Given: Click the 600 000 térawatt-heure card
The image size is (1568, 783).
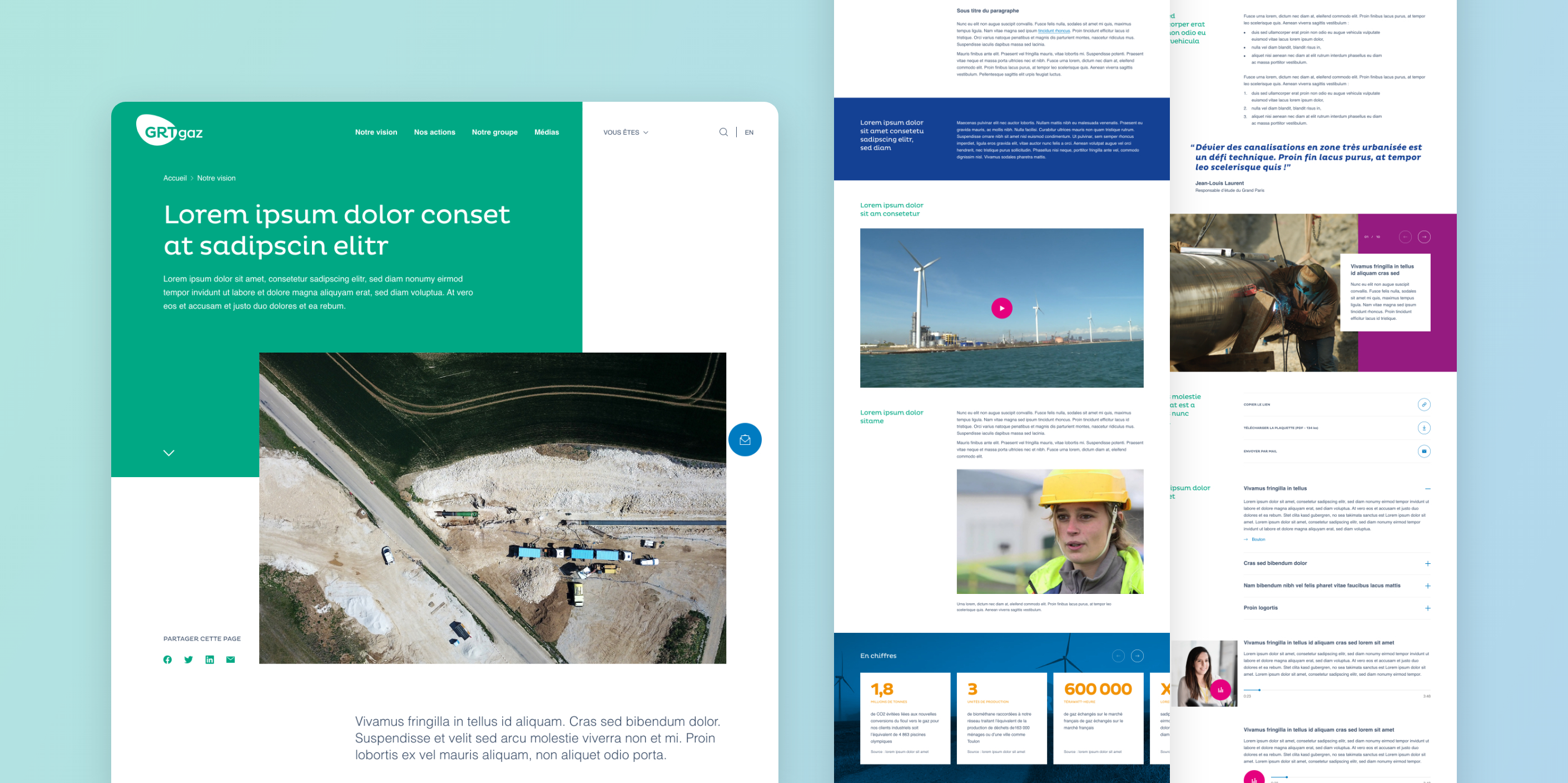Looking at the screenshot, I should click(1098, 718).
